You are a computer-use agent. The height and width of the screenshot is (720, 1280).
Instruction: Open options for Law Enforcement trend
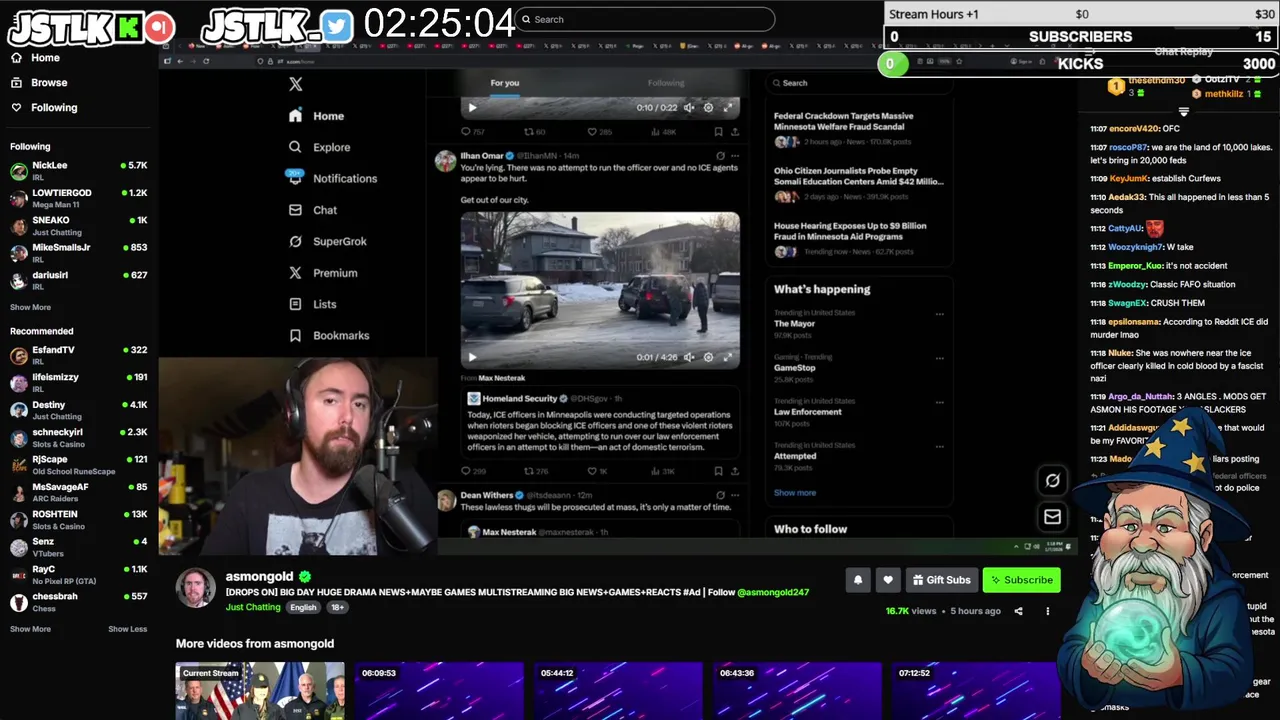(939, 402)
